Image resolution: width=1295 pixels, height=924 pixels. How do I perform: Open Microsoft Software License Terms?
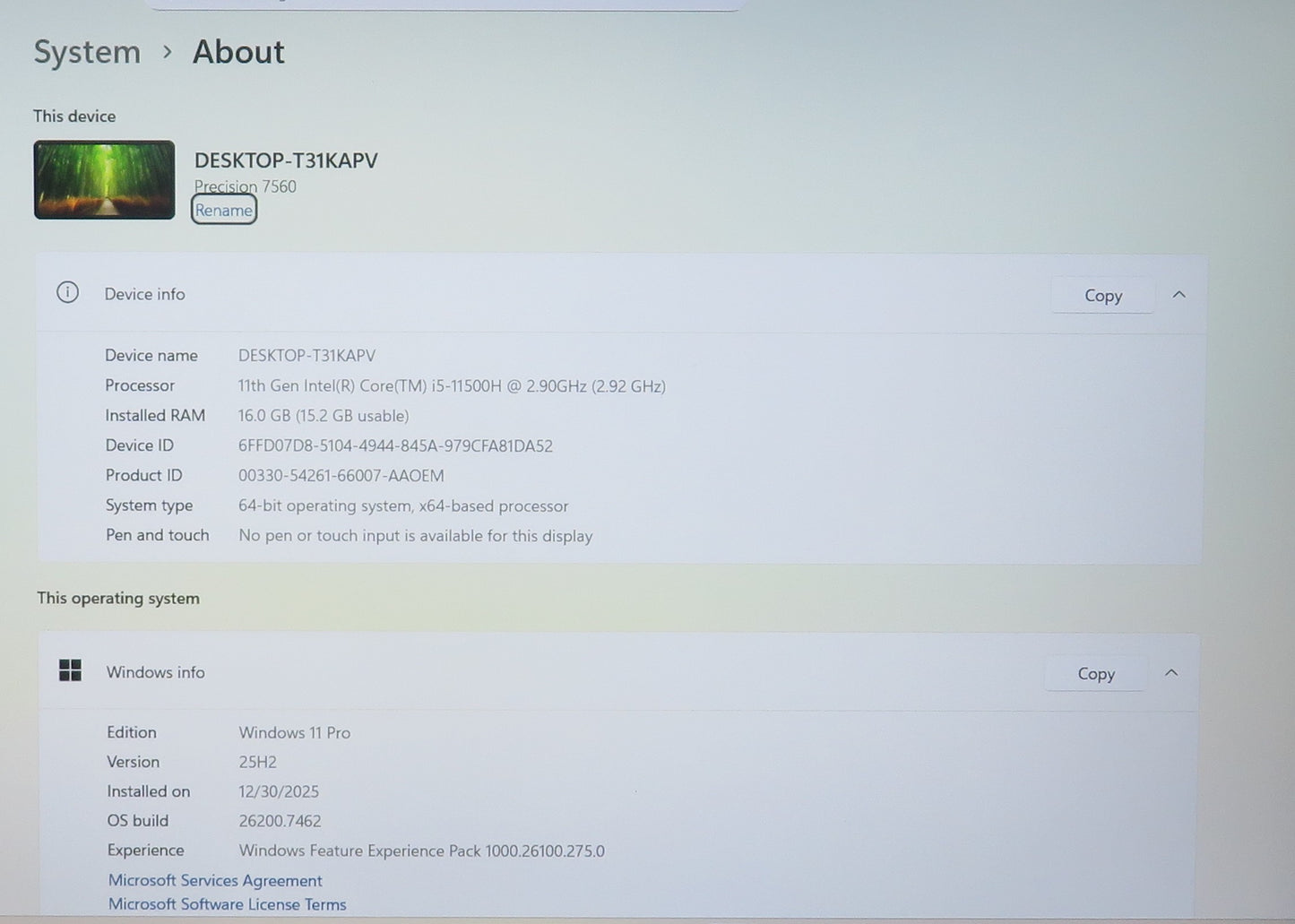pos(227,904)
